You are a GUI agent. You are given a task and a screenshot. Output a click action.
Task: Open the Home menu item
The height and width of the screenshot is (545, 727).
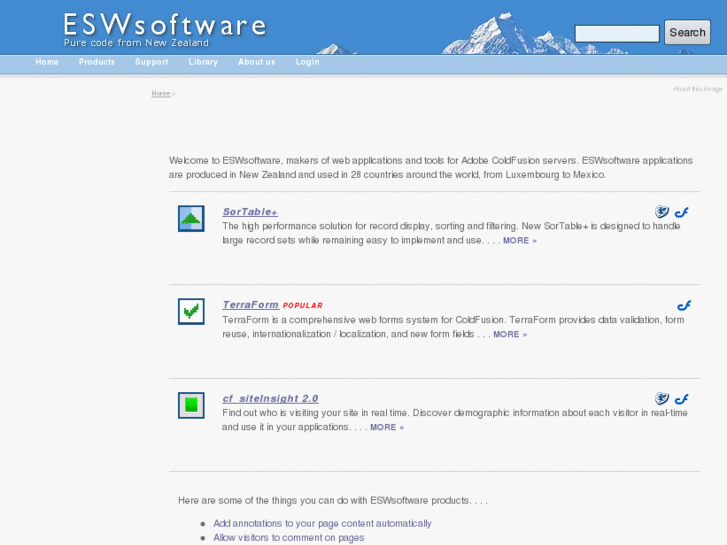pos(47,62)
